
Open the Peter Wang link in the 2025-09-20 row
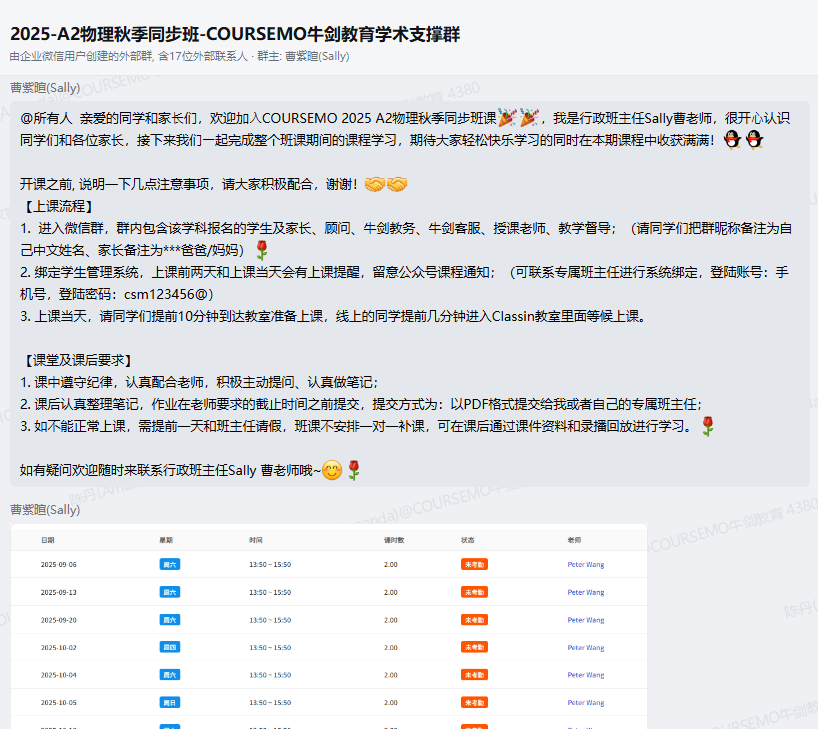586,620
